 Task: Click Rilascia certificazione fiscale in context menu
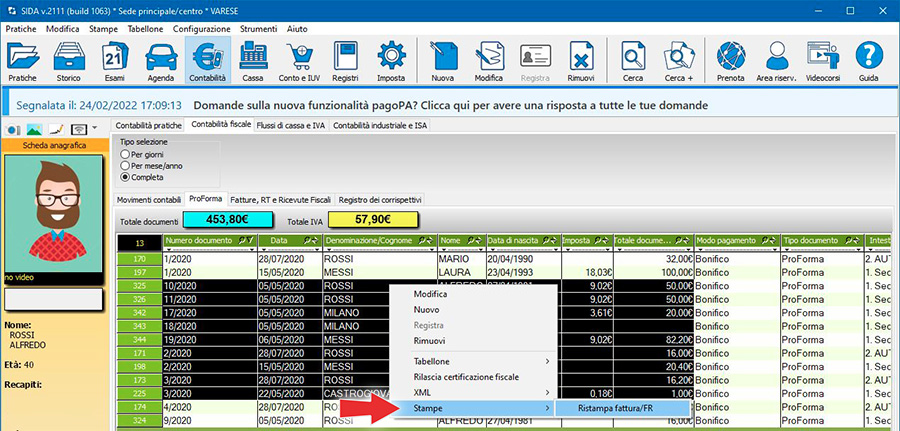(x=466, y=377)
